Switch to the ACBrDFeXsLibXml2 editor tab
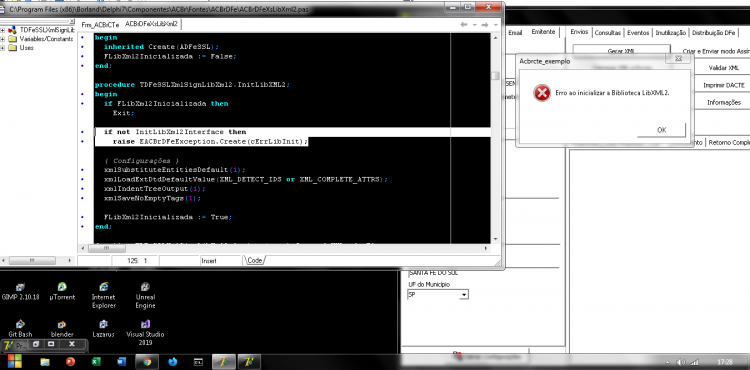The width and height of the screenshot is (750, 370). point(151,24)
